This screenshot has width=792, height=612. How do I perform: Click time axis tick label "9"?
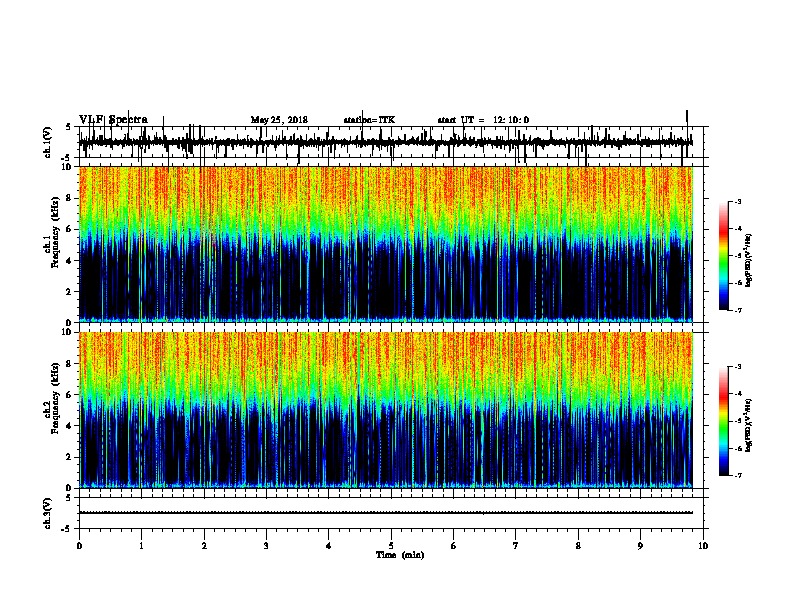(640, 546)
